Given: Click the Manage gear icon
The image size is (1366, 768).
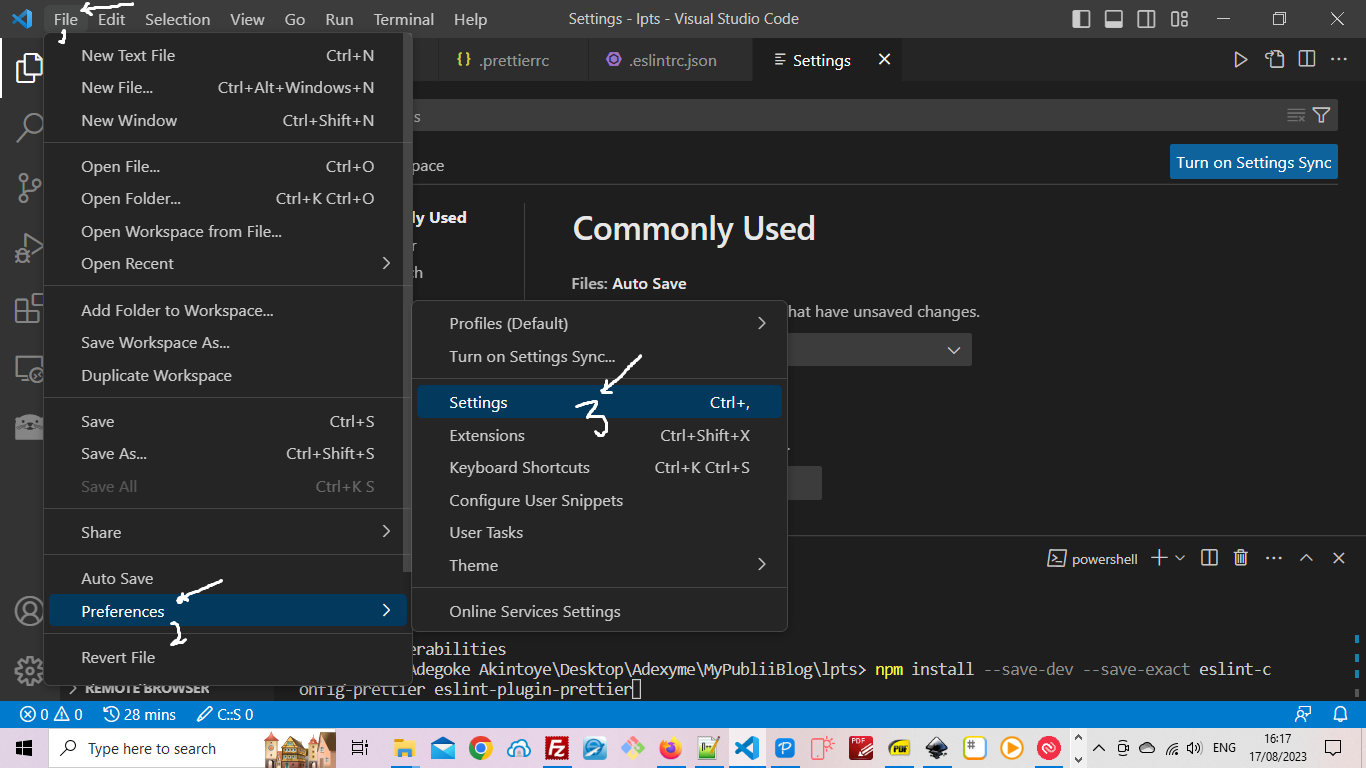Looking at the screenshot, I should (29, 670).
